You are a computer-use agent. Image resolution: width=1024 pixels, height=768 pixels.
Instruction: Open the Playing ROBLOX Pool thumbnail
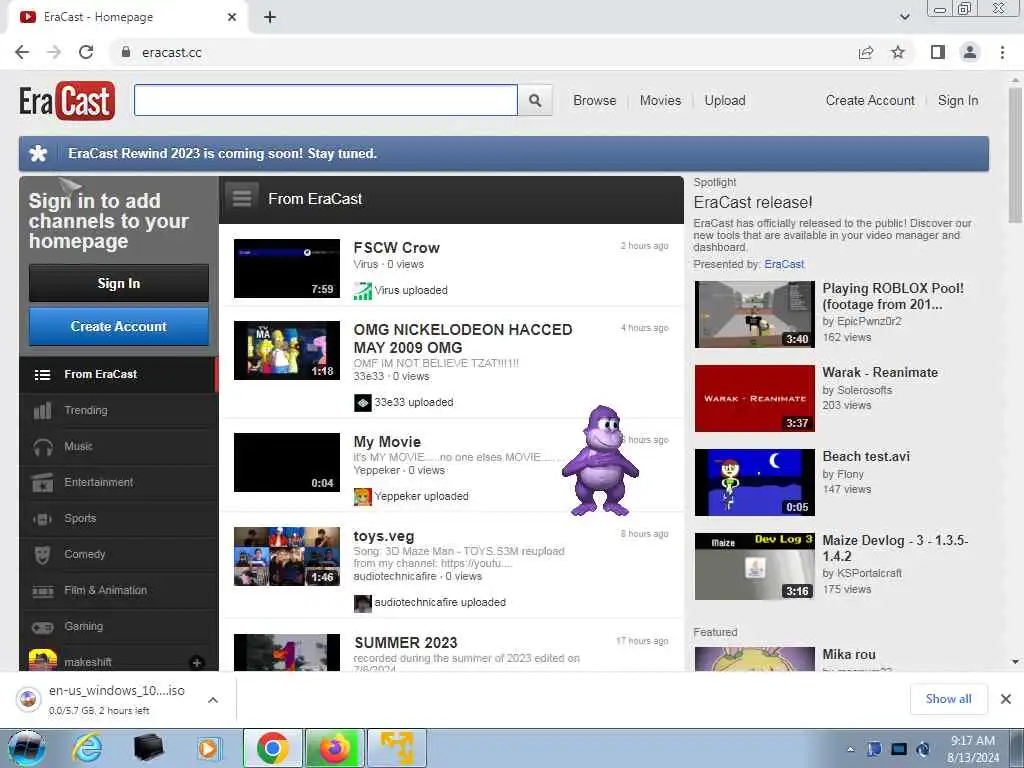tap(754, 314)
